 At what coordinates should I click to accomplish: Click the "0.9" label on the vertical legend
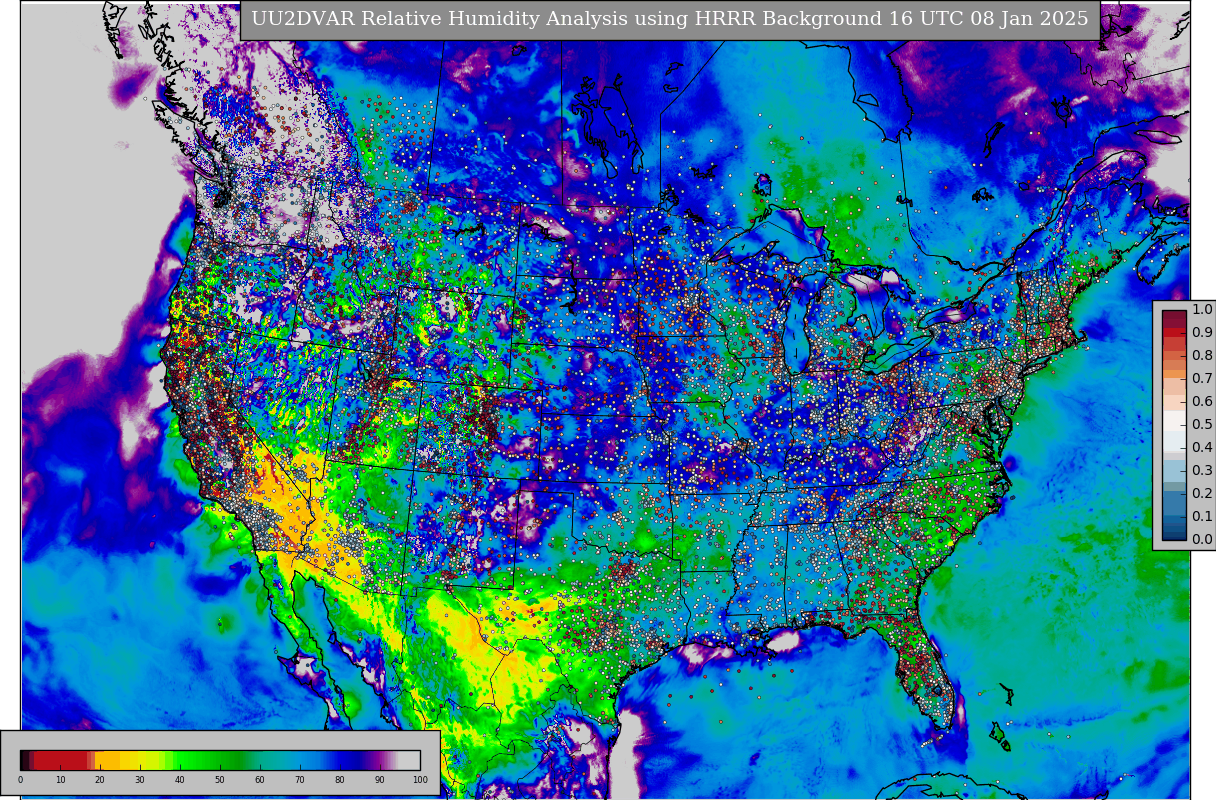1202,333
